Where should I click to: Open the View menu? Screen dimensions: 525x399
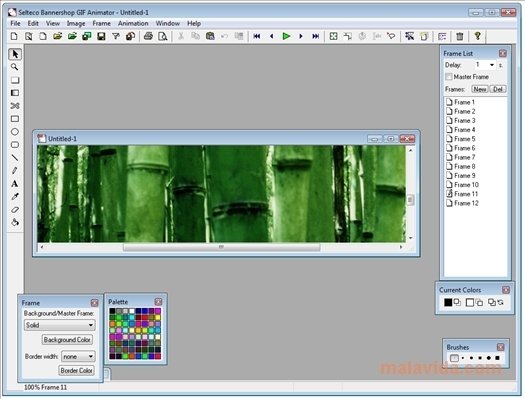click(x=53, y=23)
